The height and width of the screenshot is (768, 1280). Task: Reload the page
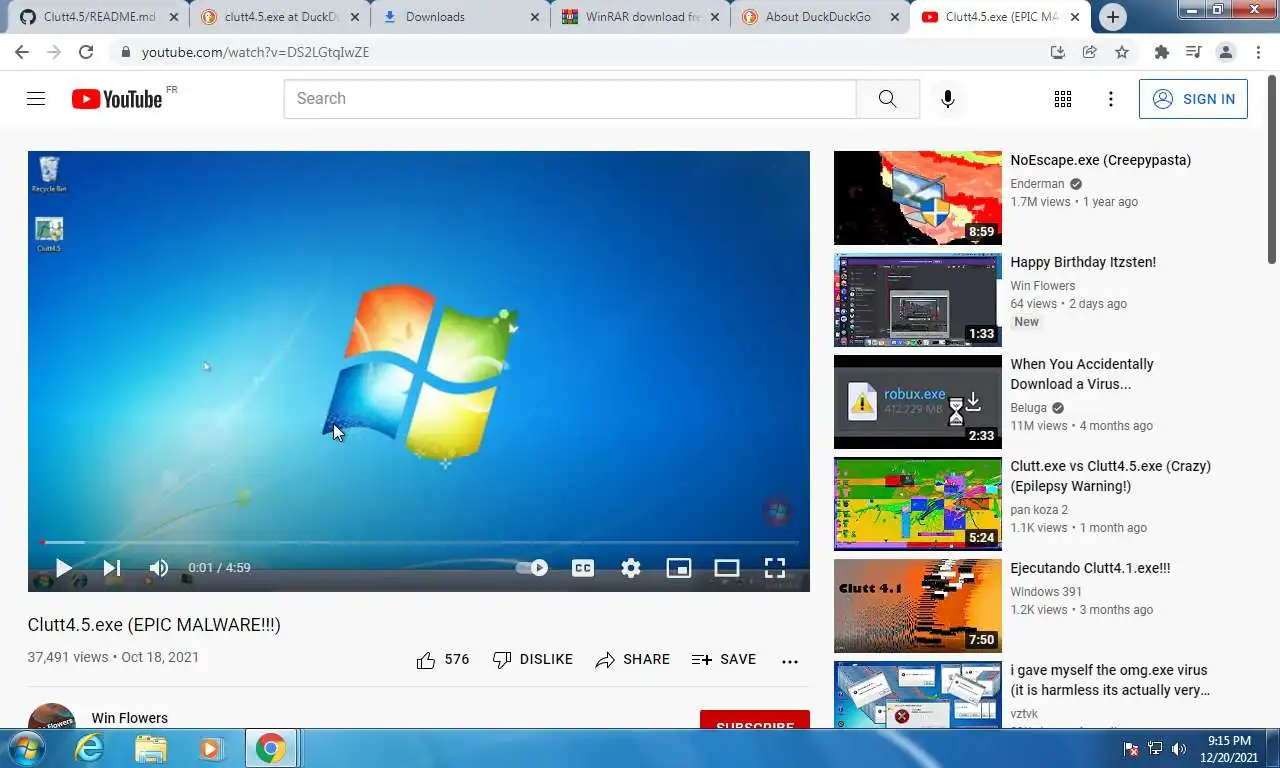pyautogui.click(x=86, y=52)
